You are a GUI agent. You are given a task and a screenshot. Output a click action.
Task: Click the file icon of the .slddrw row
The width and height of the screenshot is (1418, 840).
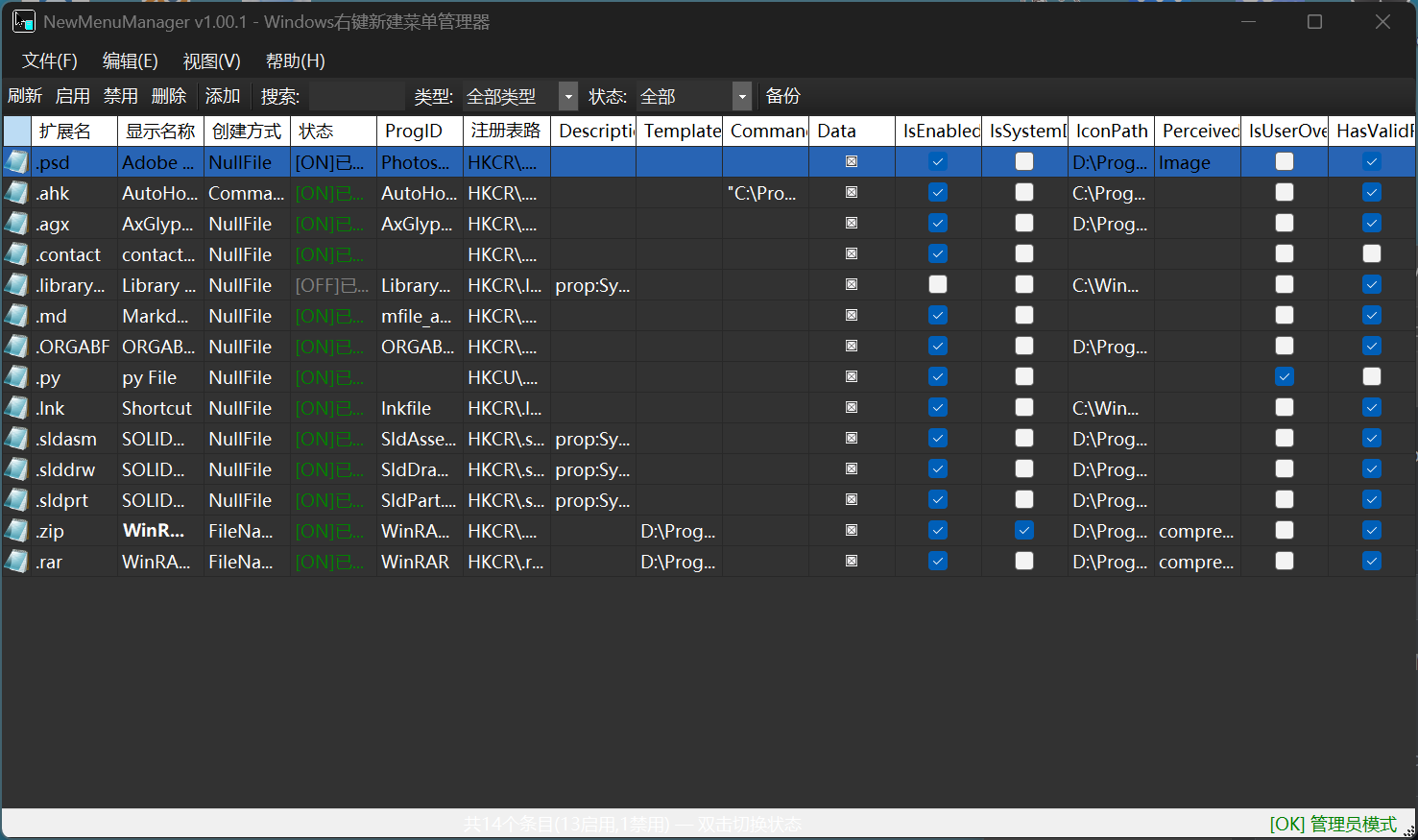(x=16, y=469)
